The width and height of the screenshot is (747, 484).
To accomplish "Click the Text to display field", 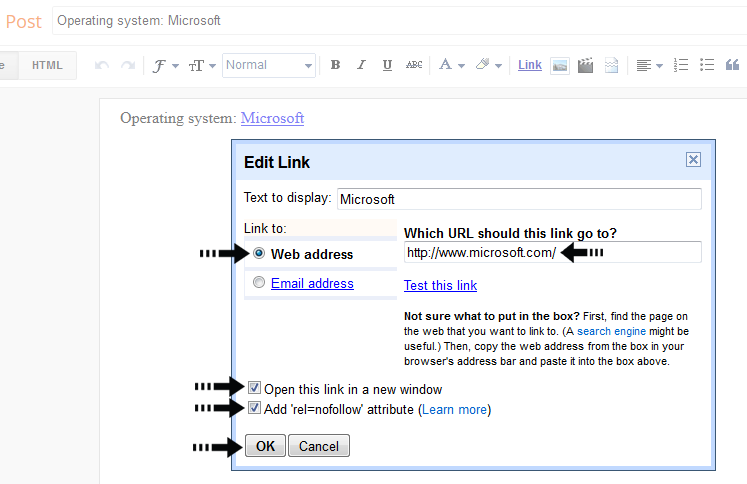I will 519,199.
